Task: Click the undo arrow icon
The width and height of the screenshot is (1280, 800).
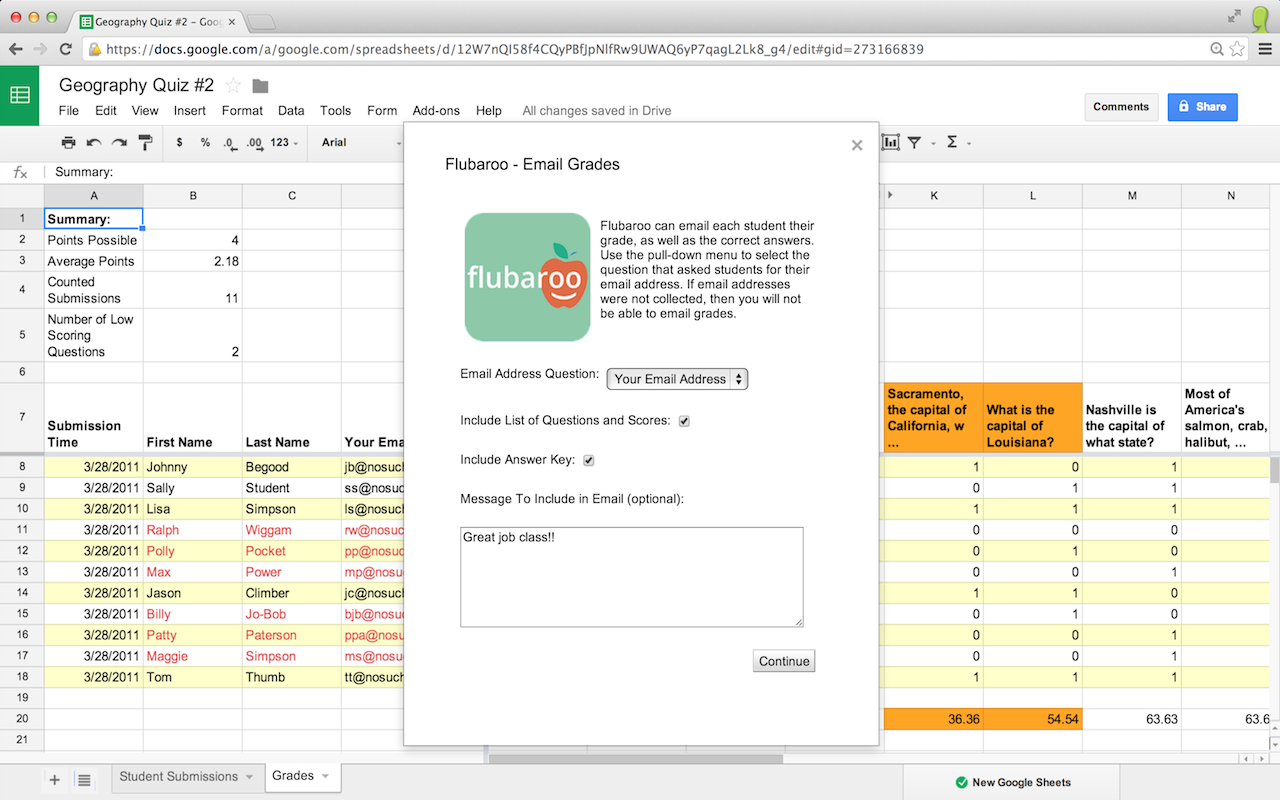Action: (x=94, y=143)
